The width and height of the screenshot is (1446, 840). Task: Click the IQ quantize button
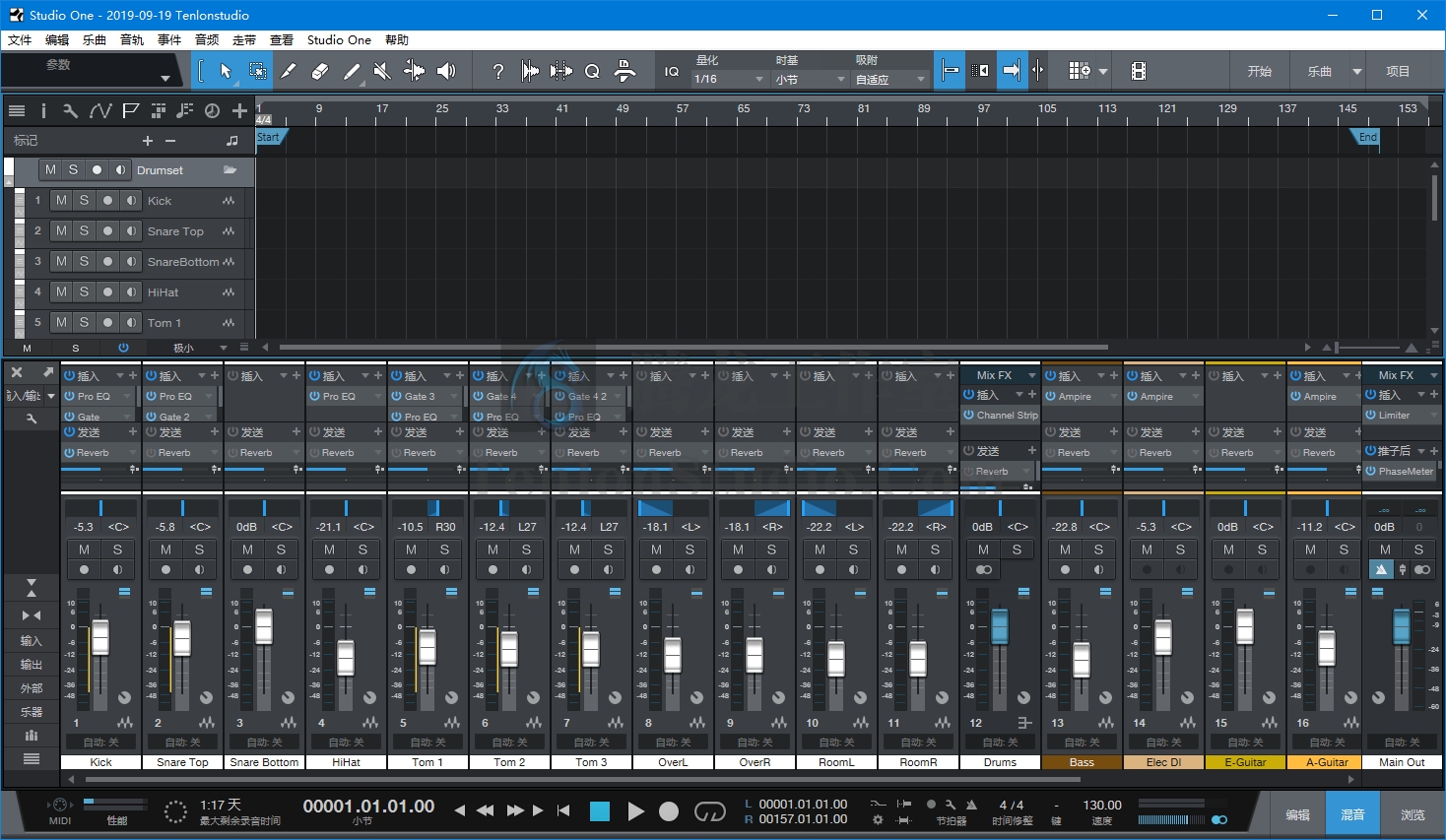[x=672, y=71]
